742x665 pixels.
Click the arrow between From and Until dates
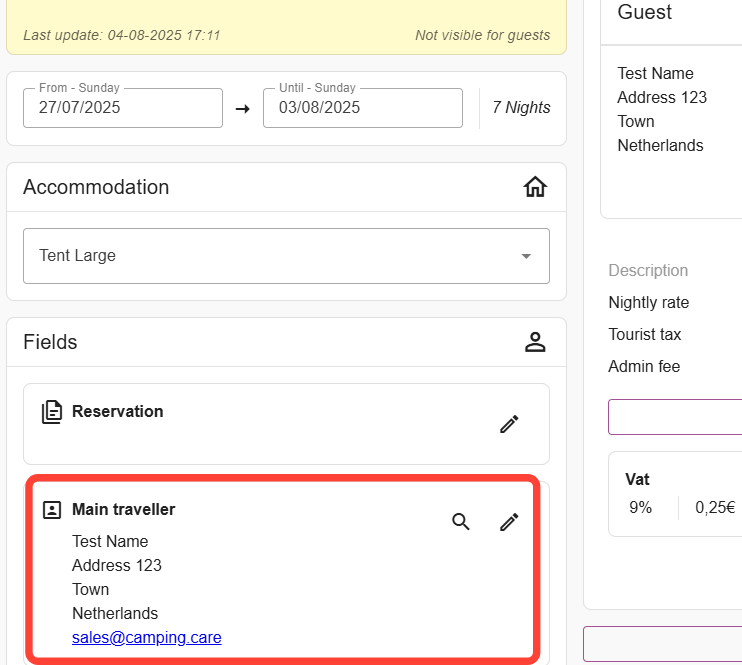pyautogui.click(x=243, y=108)
